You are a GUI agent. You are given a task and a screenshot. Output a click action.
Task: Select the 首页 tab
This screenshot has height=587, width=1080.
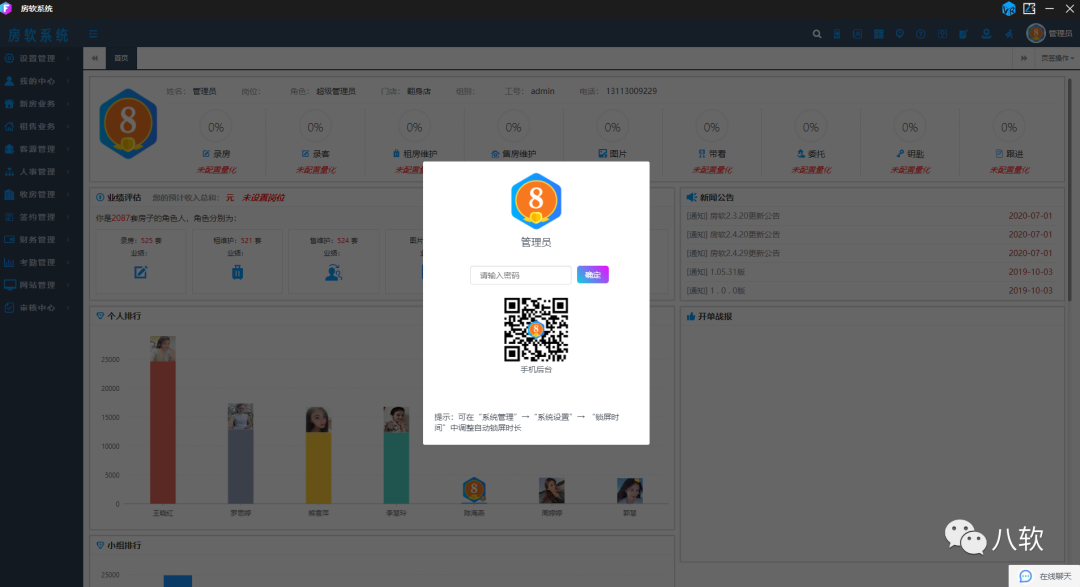pos(121,59)
